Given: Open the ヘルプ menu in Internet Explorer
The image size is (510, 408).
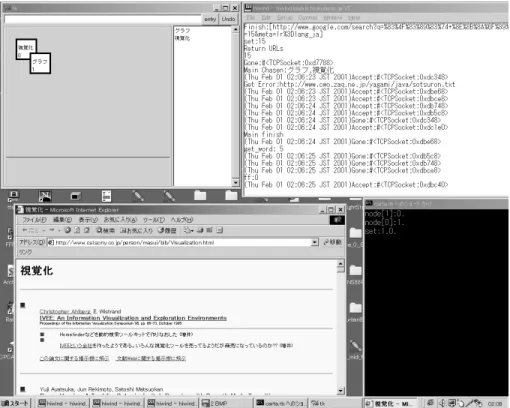Looking at the screenshot, I should 182,220.
